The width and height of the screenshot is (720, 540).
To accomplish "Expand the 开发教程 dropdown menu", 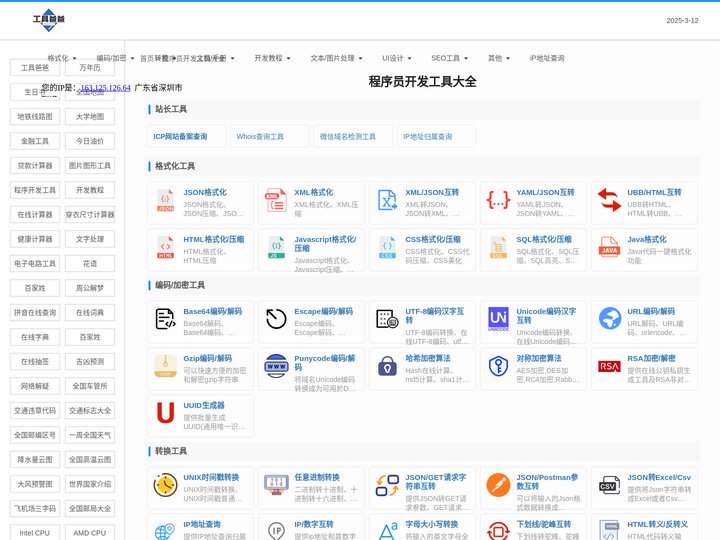I will point(273,58).
